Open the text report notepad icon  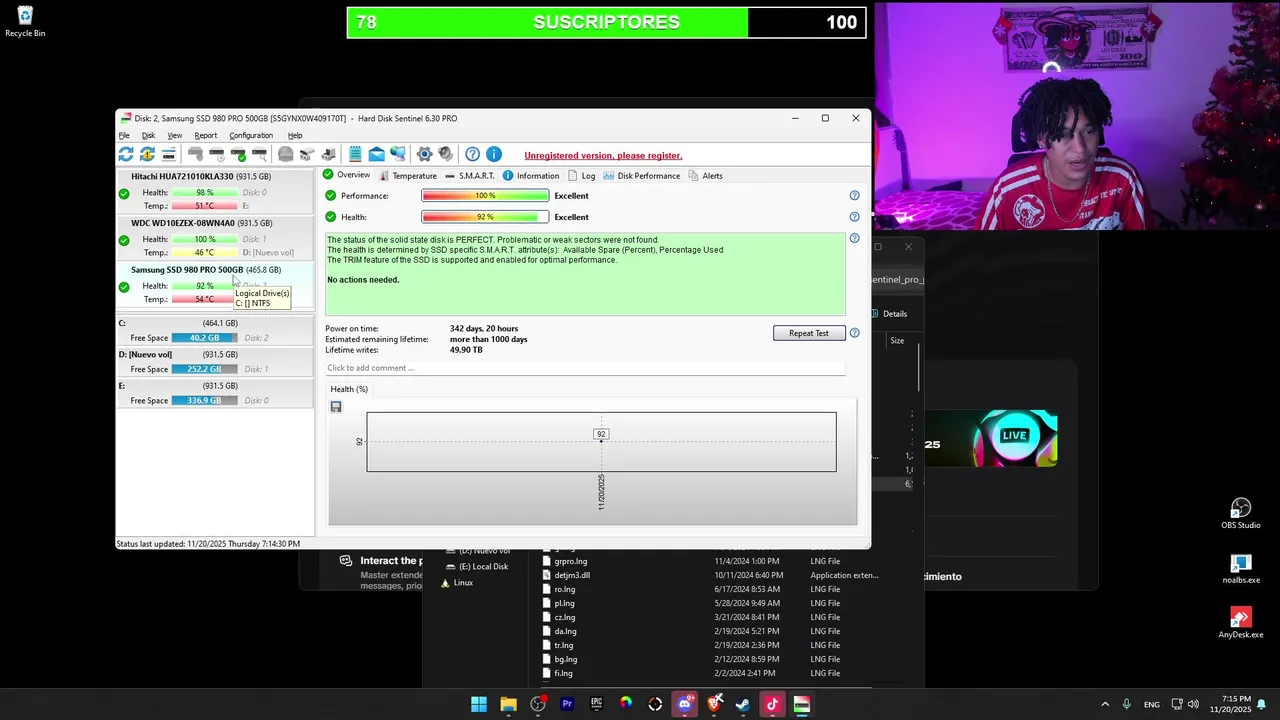pyautogui.click(x=355, y=154)
